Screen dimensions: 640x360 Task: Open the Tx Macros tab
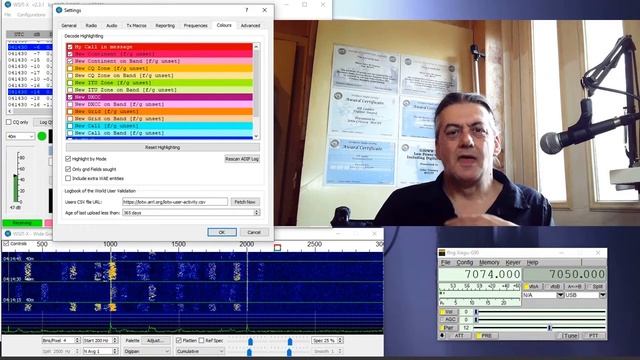pos(136,26)
